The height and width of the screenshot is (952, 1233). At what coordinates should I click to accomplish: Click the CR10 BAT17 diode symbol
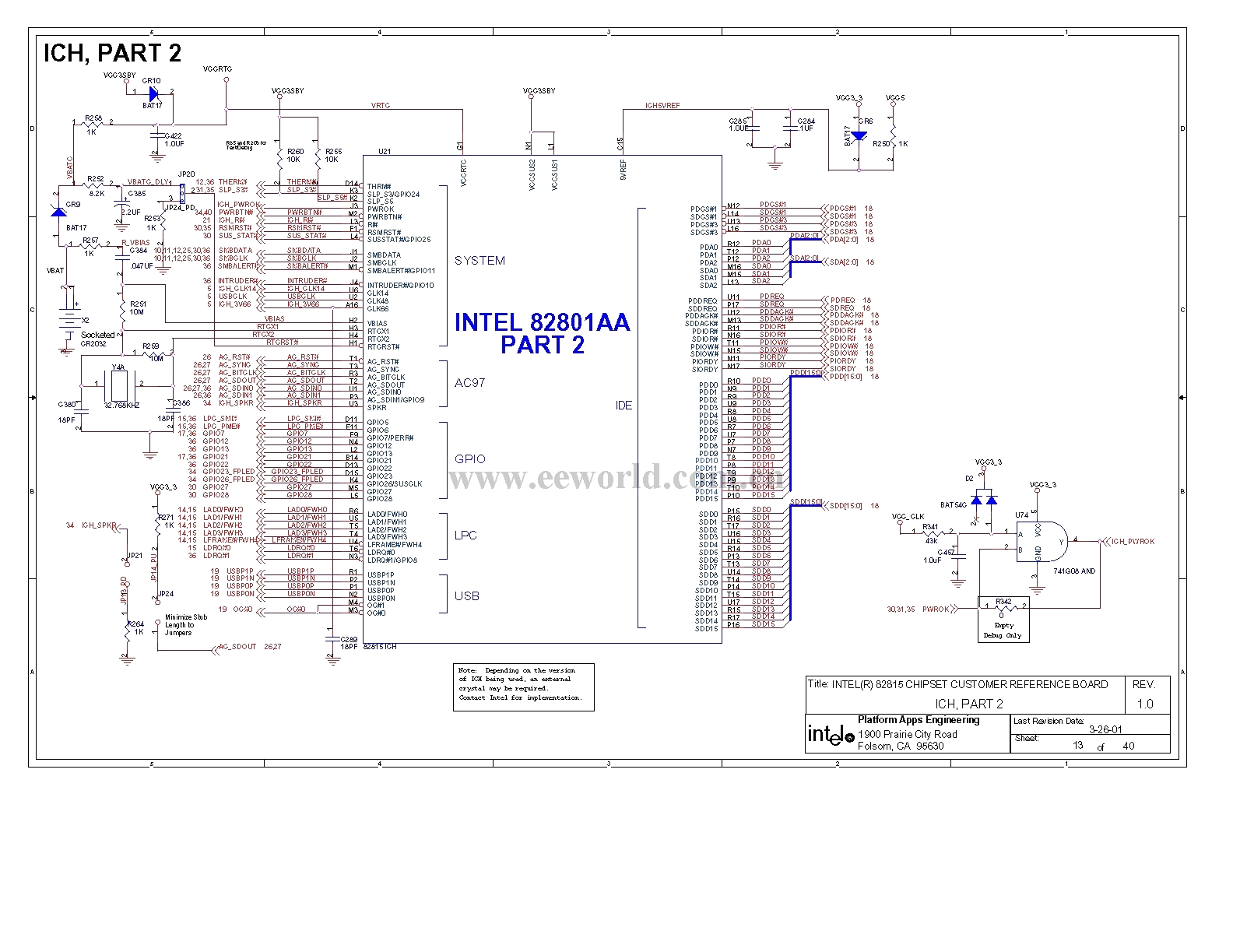[153, 93]
